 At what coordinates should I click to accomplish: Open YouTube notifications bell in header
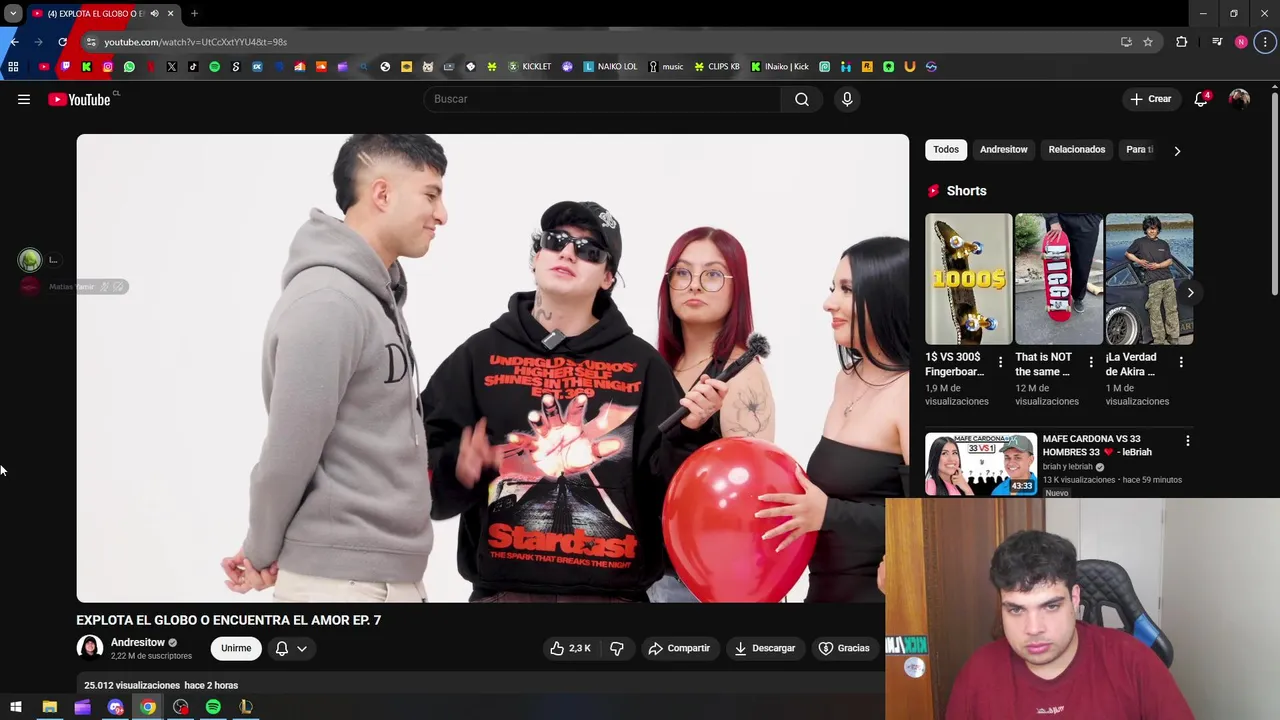pyautogui.click(x=1201, y=99)
